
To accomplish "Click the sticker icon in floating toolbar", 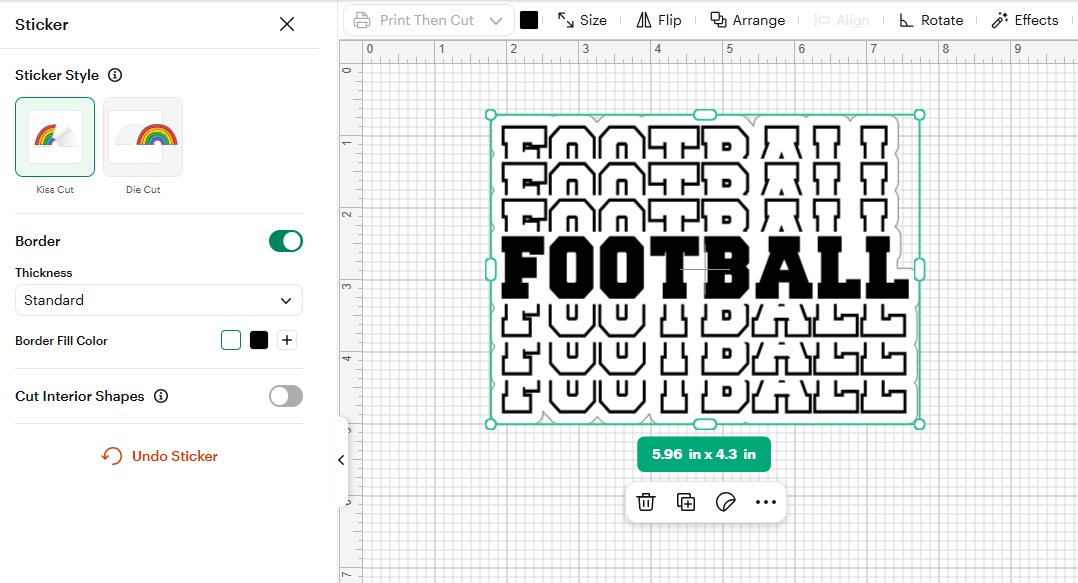I will (725, 502).
